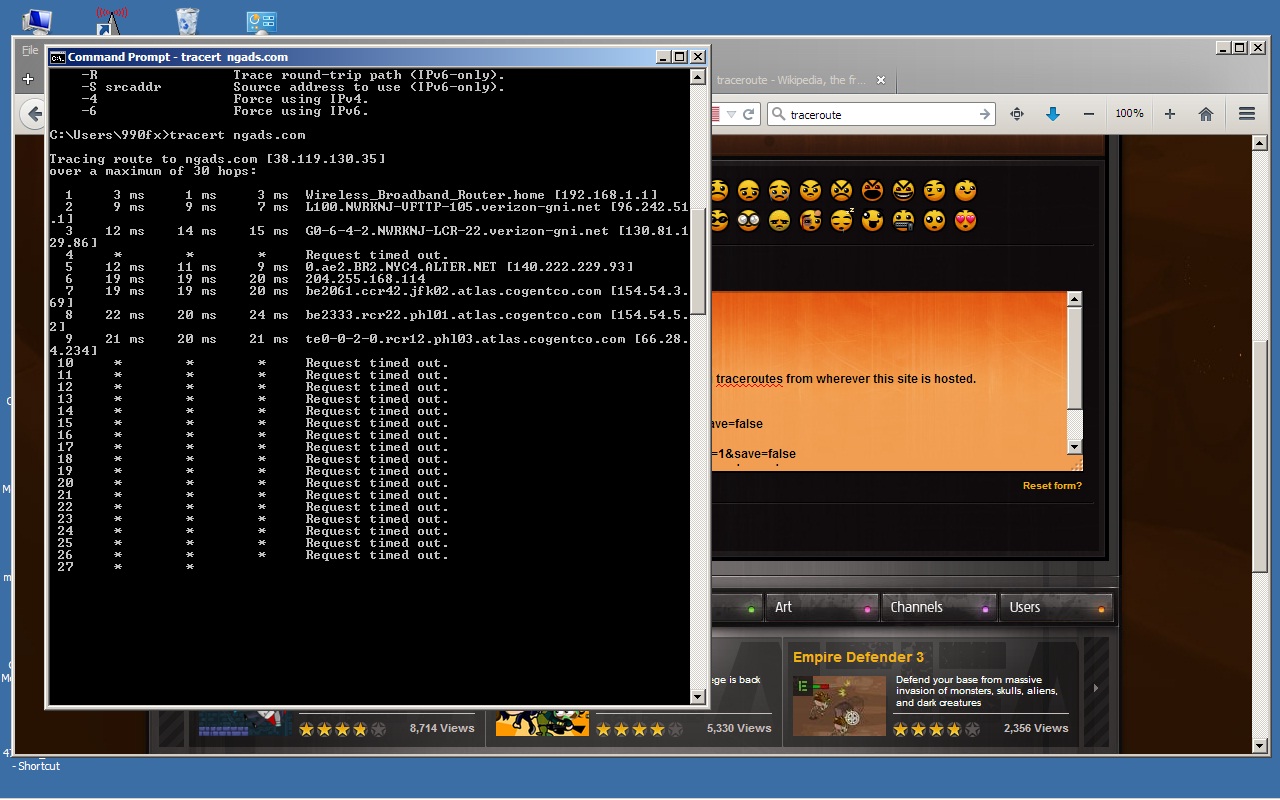Viewport: 1280px width, 800px height.
Task: Click the search magnifier icon
Action: coord(778,114)
